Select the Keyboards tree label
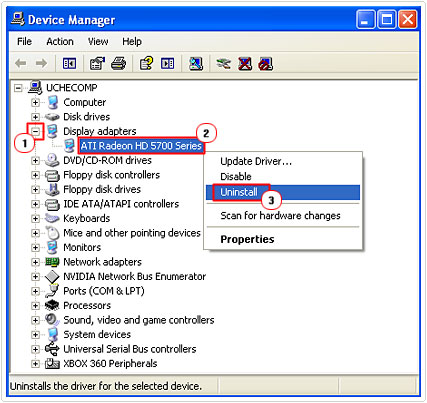The image size is (427, 403). [87, 218]
